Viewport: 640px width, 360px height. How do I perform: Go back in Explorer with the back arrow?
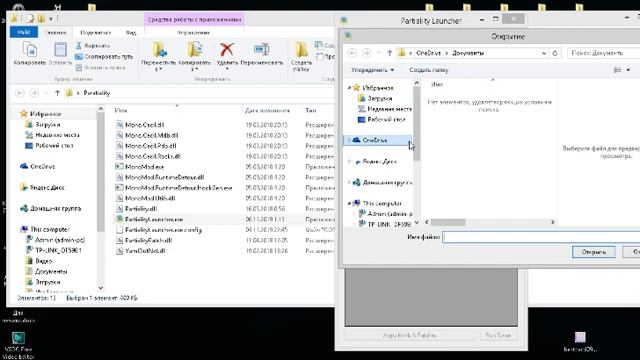pyautogui.click(x=20, y=93)
